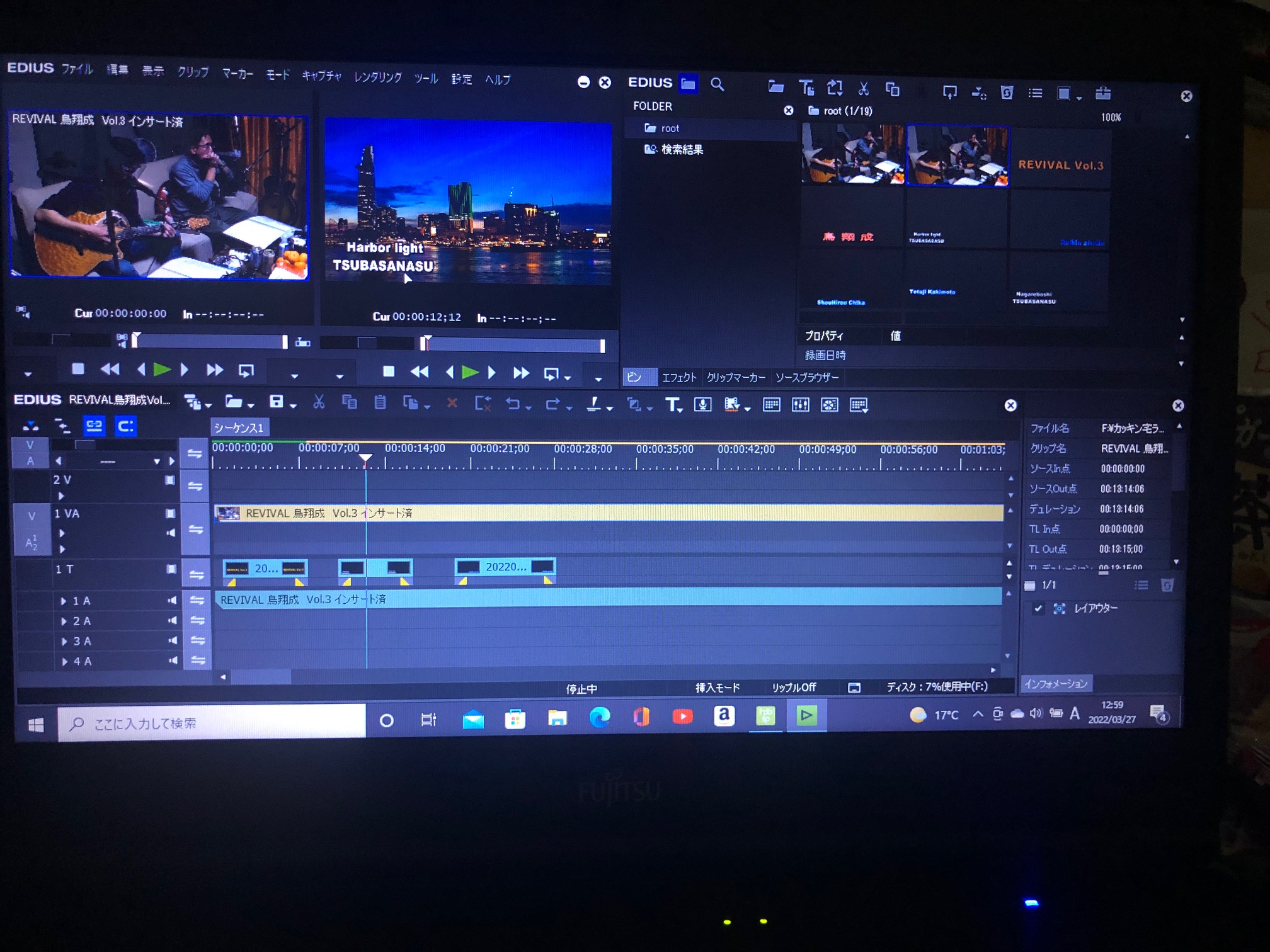1270x952 pixels.
Task: Click the Open project folder icon in timeline toolbar
Action: coord(234,402)
